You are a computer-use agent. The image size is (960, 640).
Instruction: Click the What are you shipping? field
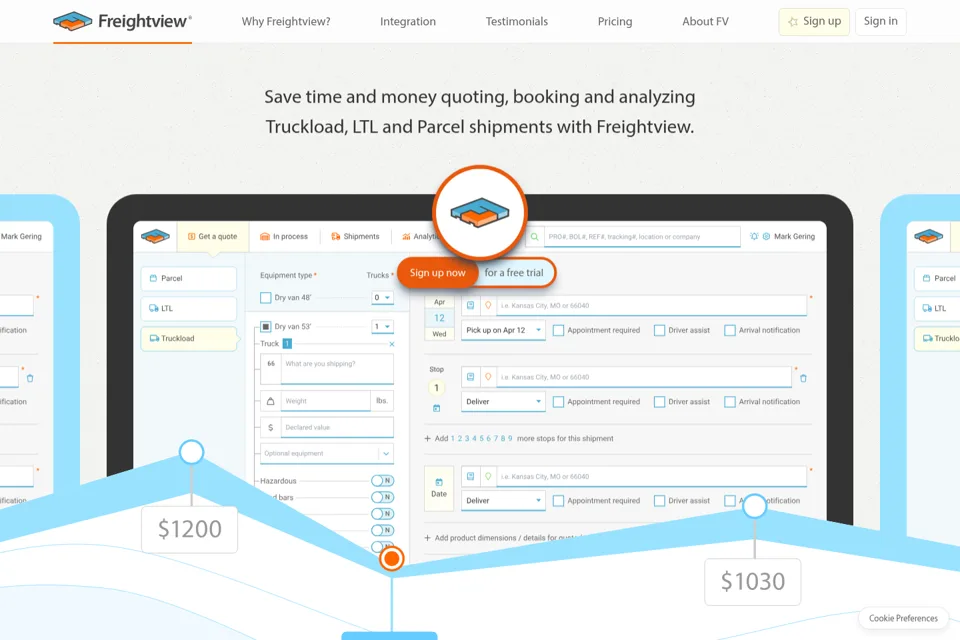pos(337,368)
